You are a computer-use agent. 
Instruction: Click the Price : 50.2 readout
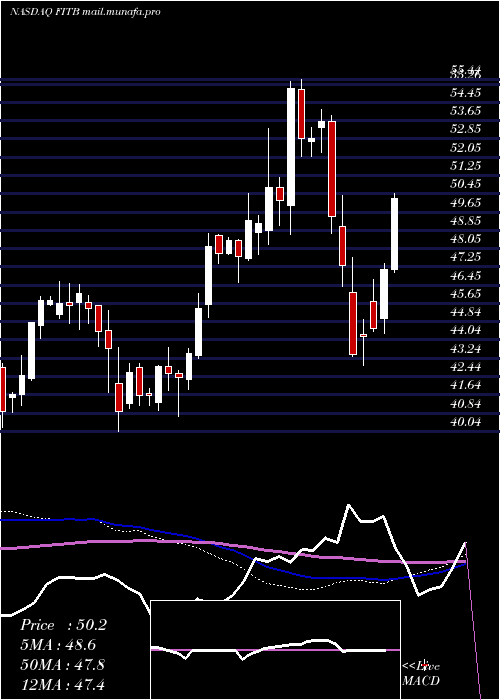(63, 625)
